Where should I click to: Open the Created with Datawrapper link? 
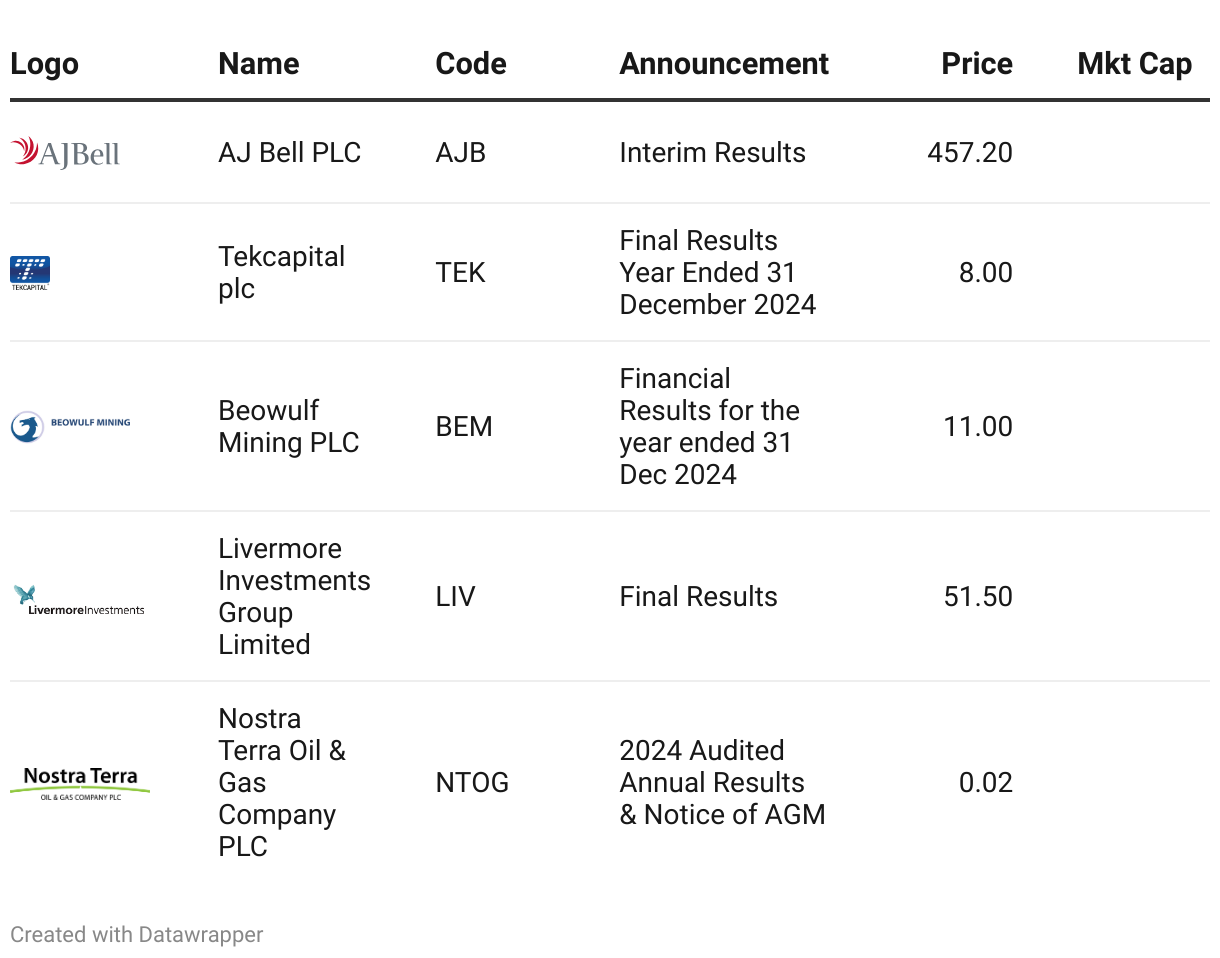(x=137, y=934)
